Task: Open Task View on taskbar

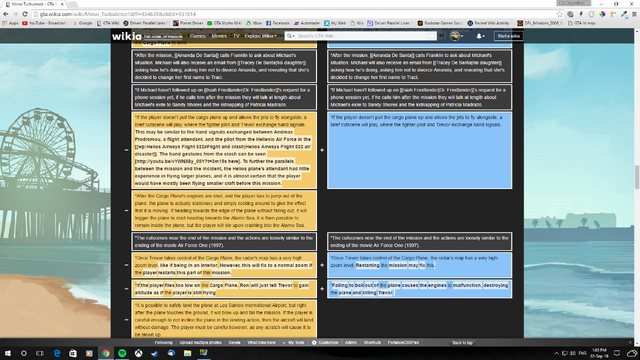Action: coord(40,353)
